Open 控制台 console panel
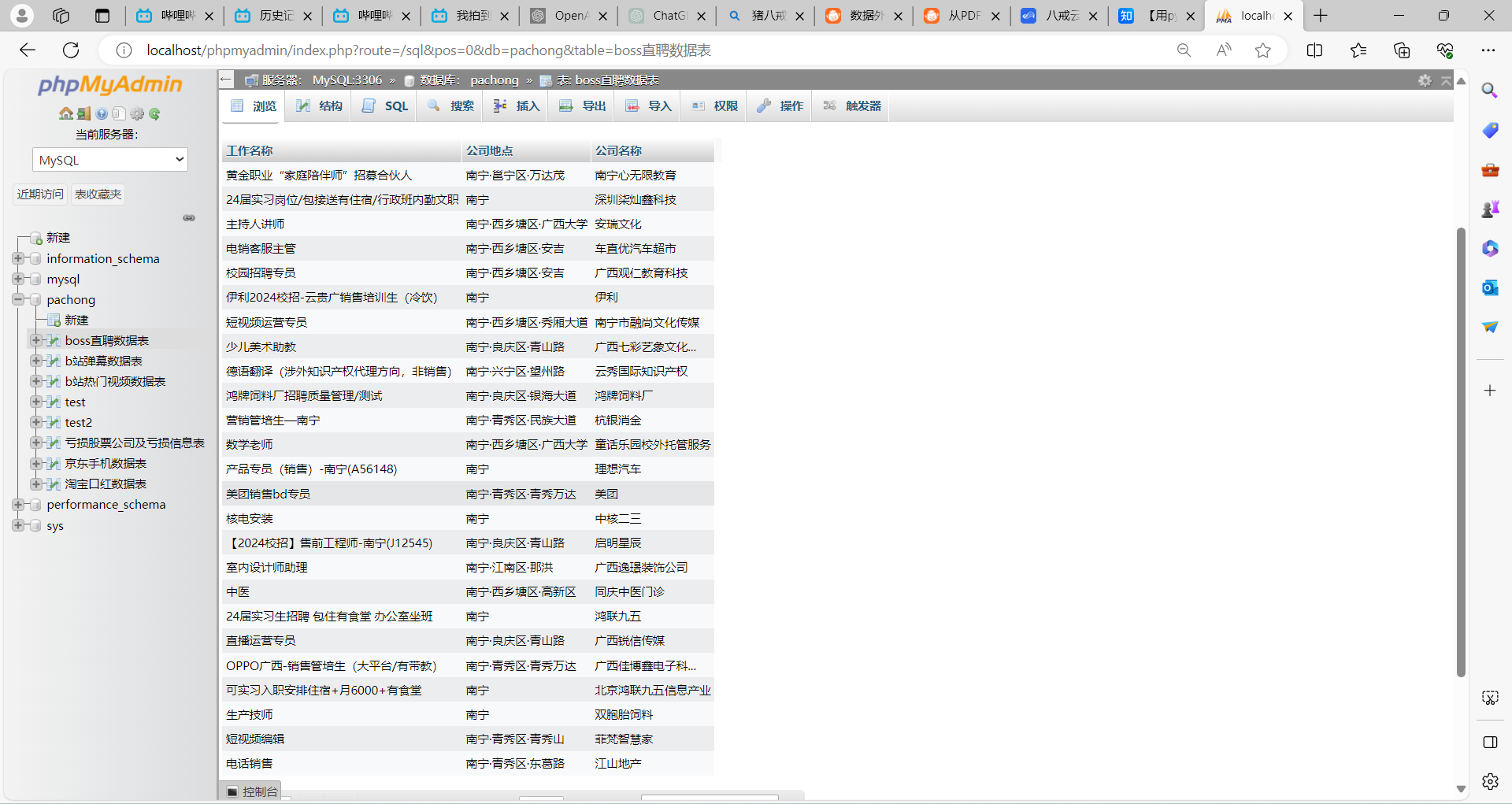Screen dimensions: 1512x804 (x=252, y=791)
